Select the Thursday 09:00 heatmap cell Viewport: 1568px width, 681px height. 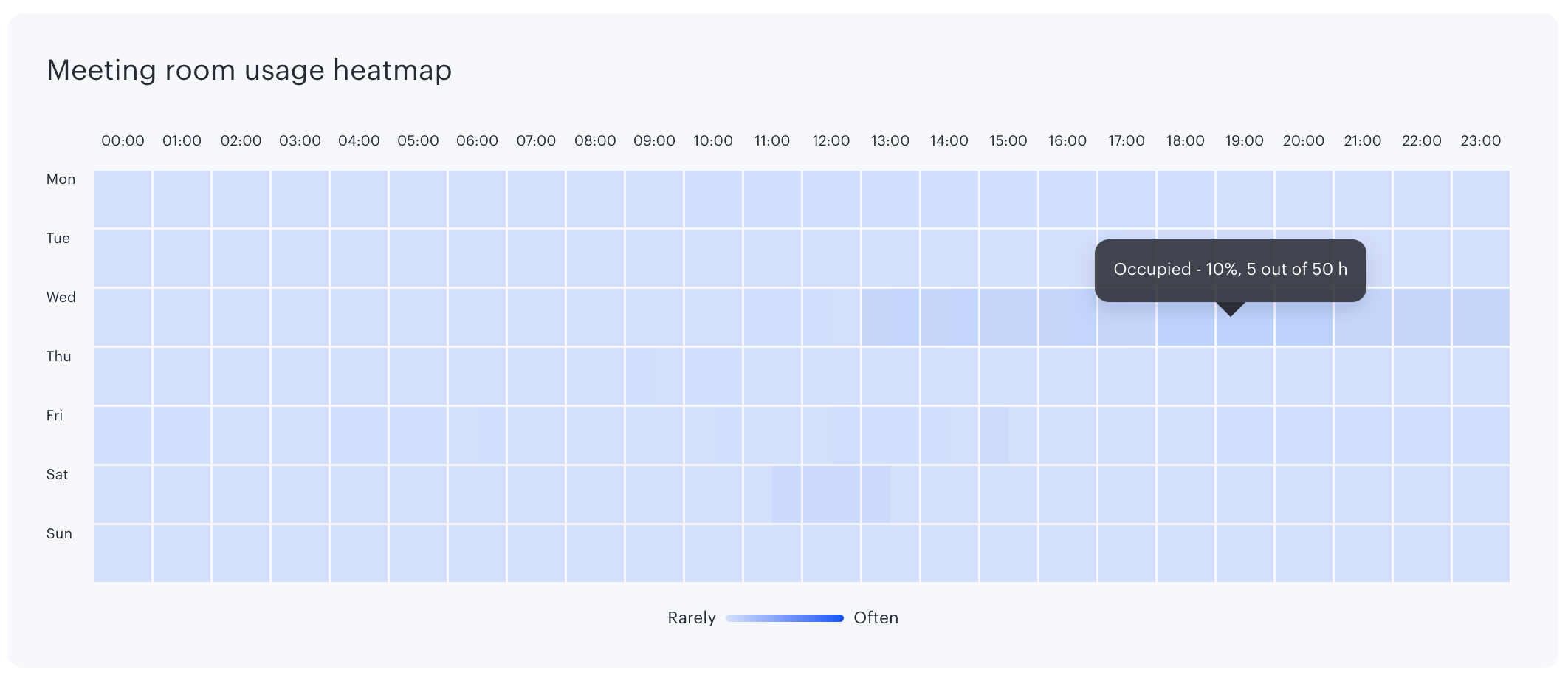[x=654, y=376]
